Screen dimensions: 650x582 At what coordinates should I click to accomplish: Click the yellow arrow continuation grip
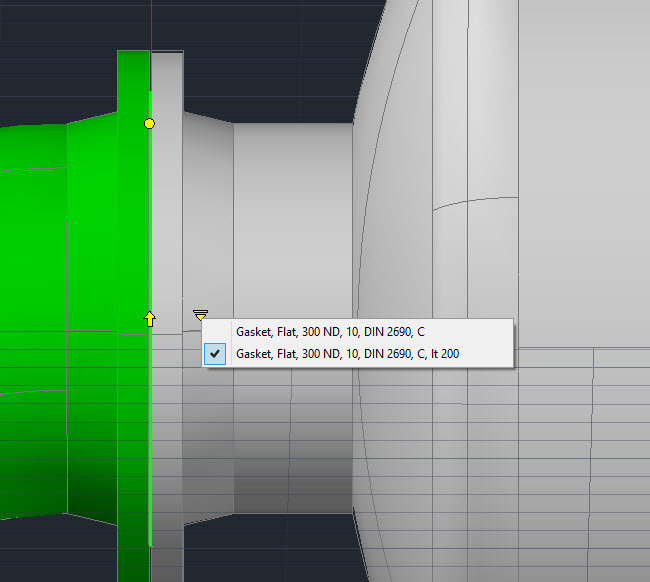150,319
